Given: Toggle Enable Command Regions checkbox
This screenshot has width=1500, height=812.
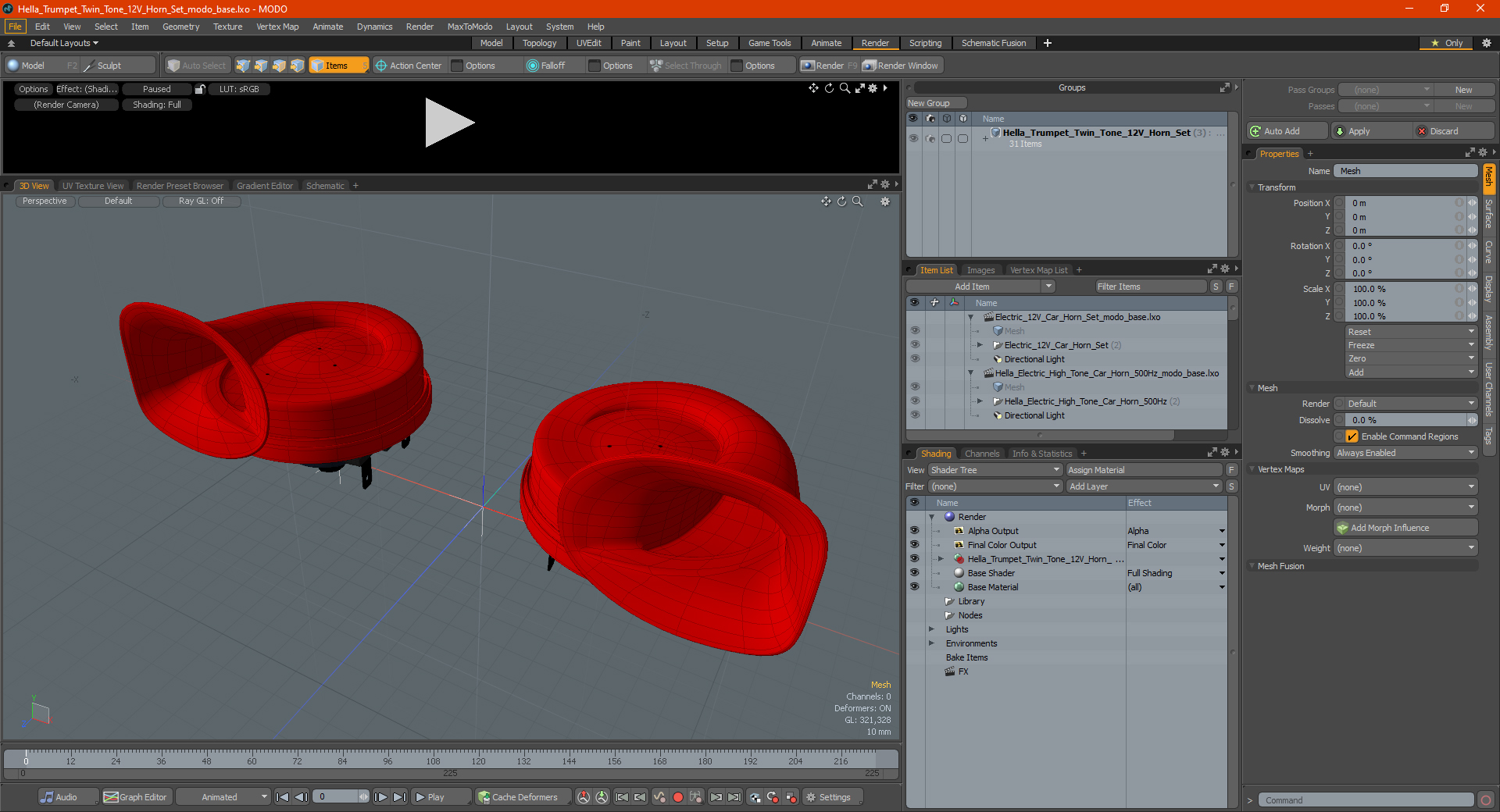Looking at the screenshot, I should 1352,436.
